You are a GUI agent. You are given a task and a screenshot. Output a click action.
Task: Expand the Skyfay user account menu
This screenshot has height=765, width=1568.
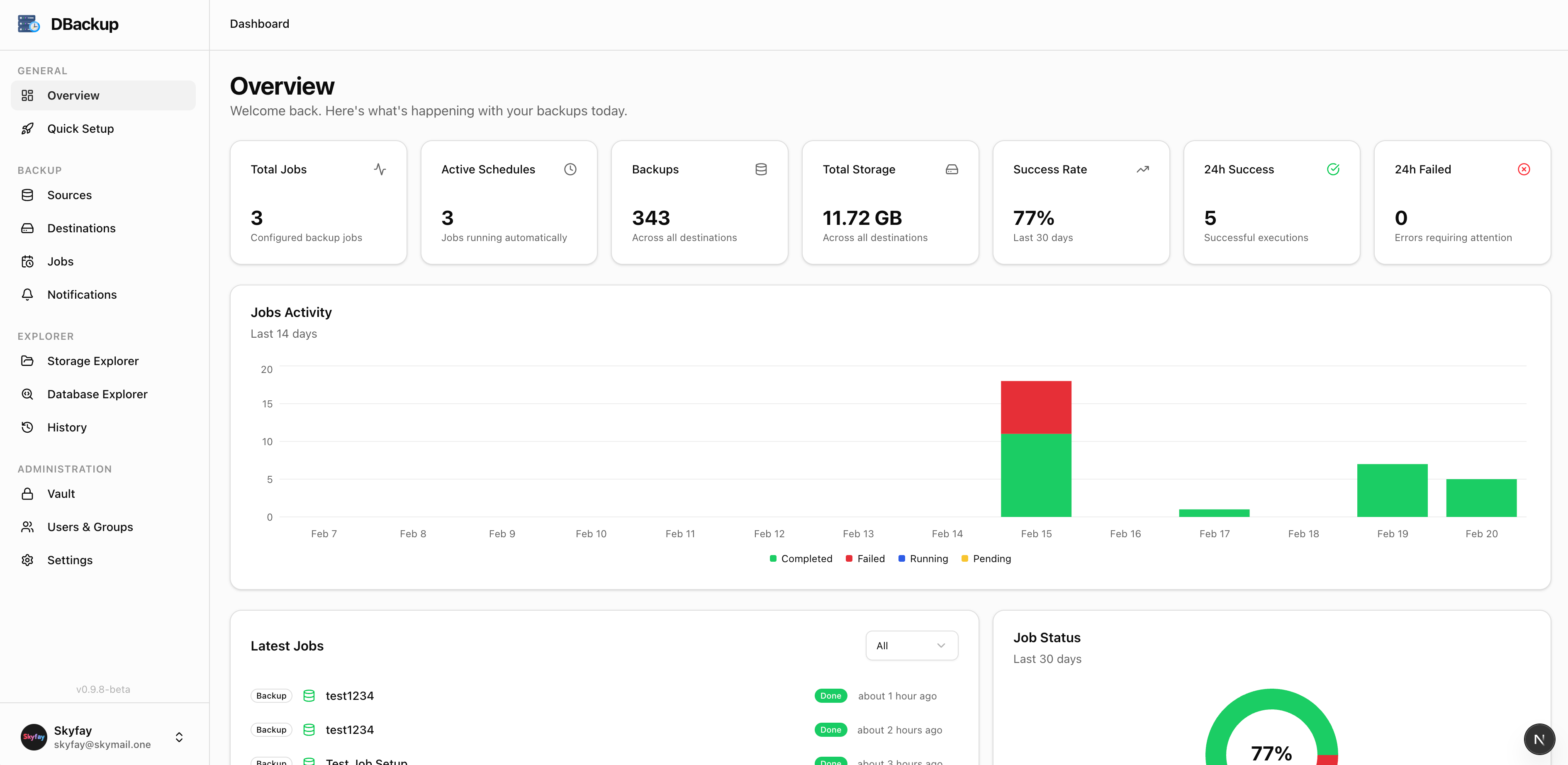point(179,737)
